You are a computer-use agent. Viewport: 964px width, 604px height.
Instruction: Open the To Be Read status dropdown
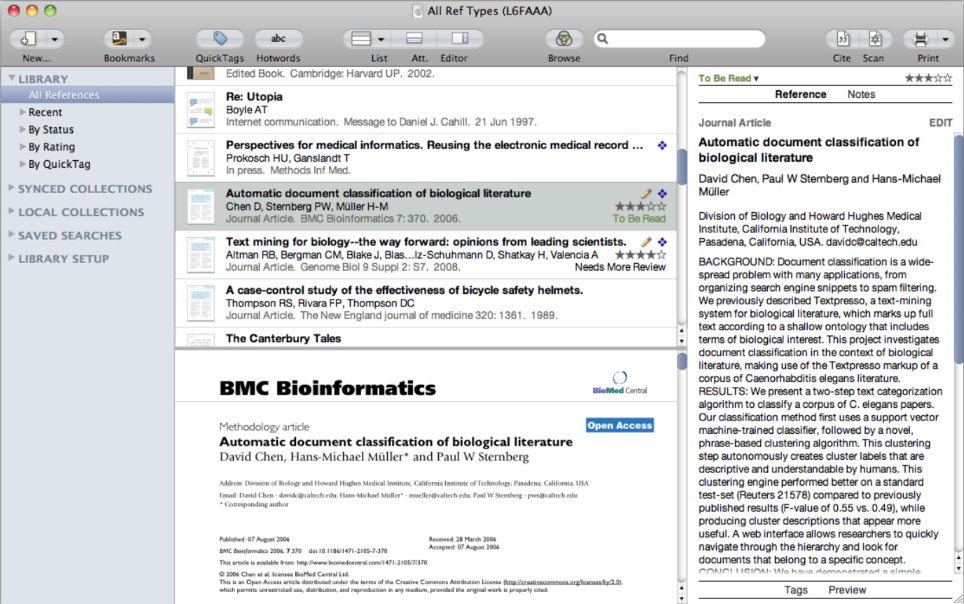(x=728, y=78)
